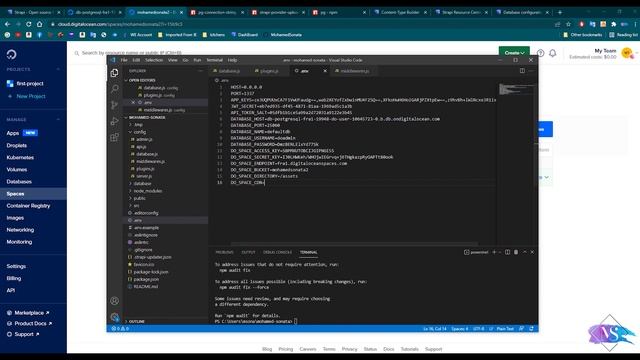
Task: Click the browser home icon
Action: pos(40,24)
